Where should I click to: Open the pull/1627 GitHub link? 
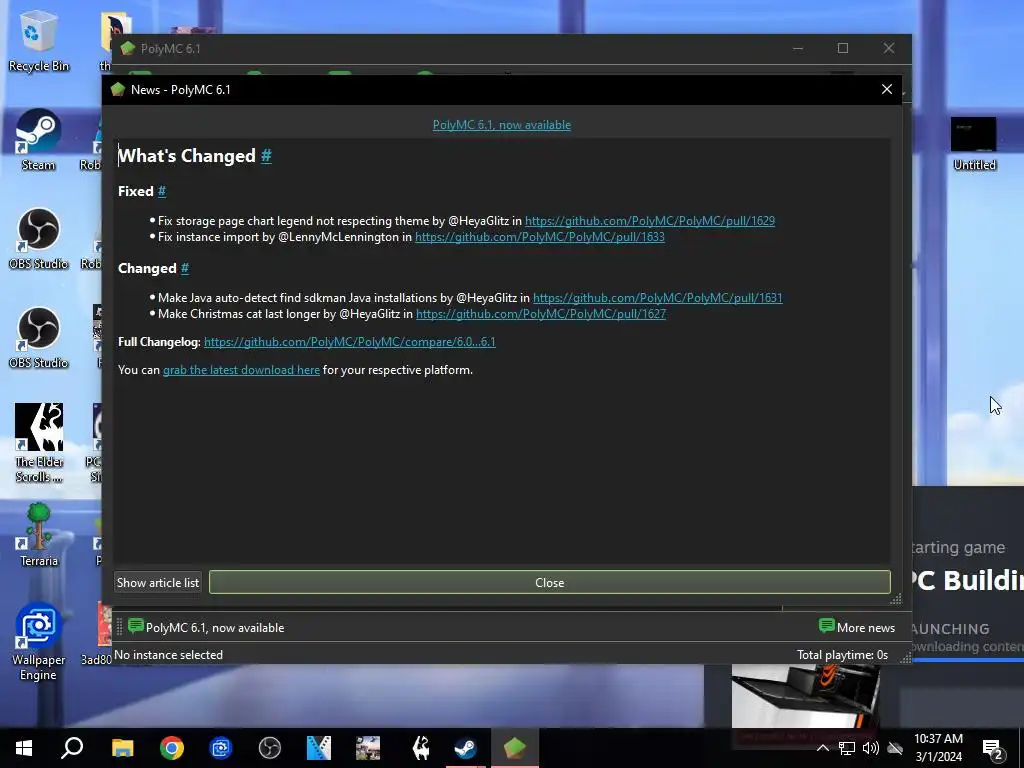(541, 314)
